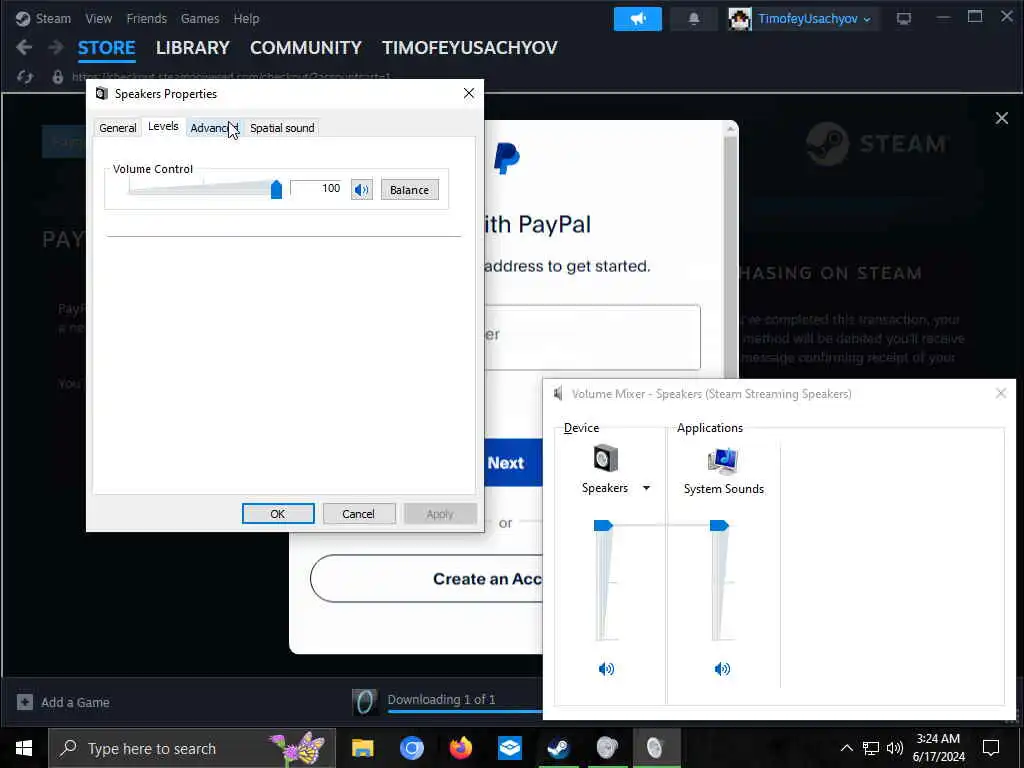Screen dimensions: 1024x768
Task: Cancel the Speakers Properties dialog
Action: 359,514
